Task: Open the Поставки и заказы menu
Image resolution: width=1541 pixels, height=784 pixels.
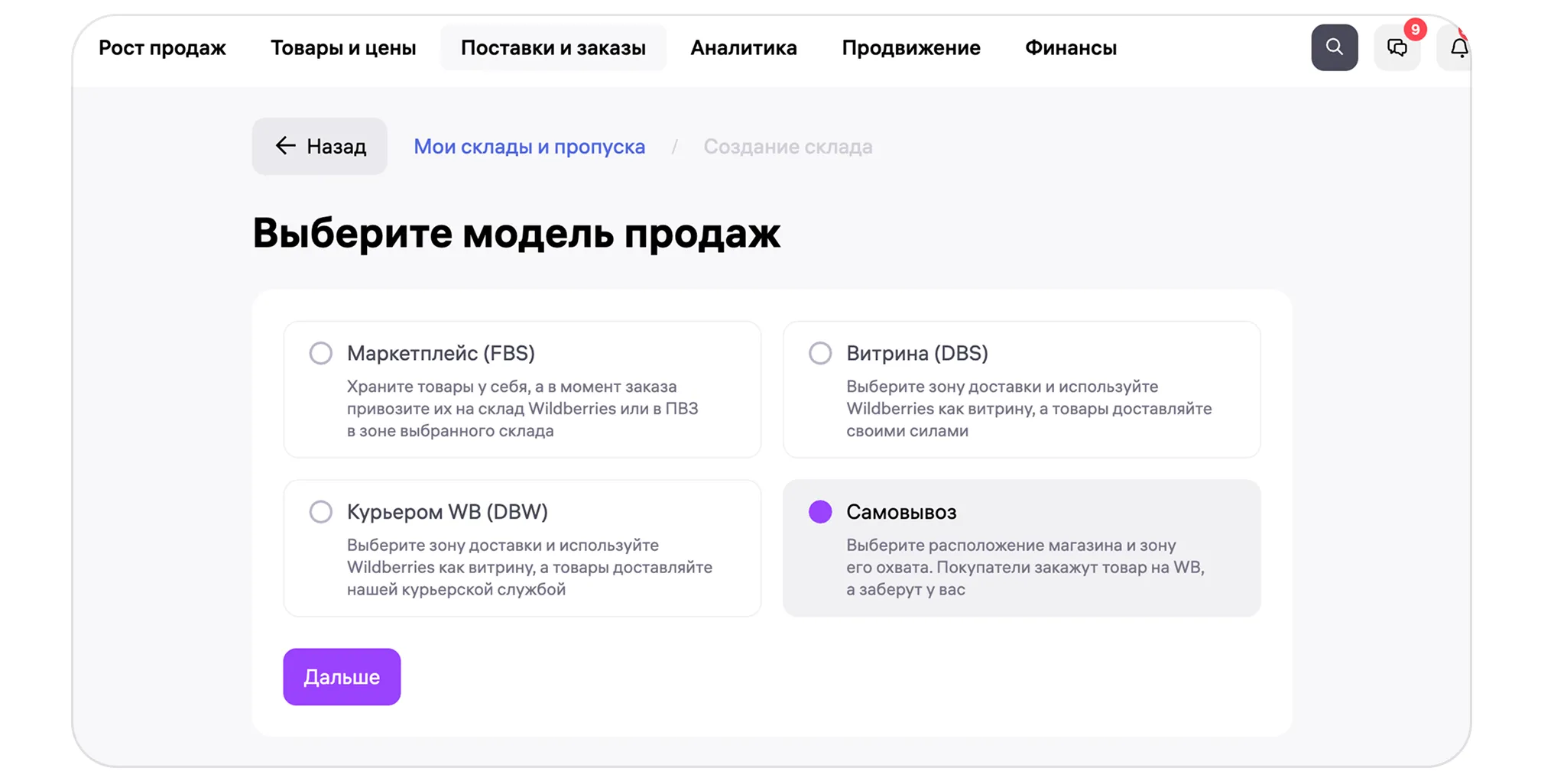Action: click(x=553, y=48)
